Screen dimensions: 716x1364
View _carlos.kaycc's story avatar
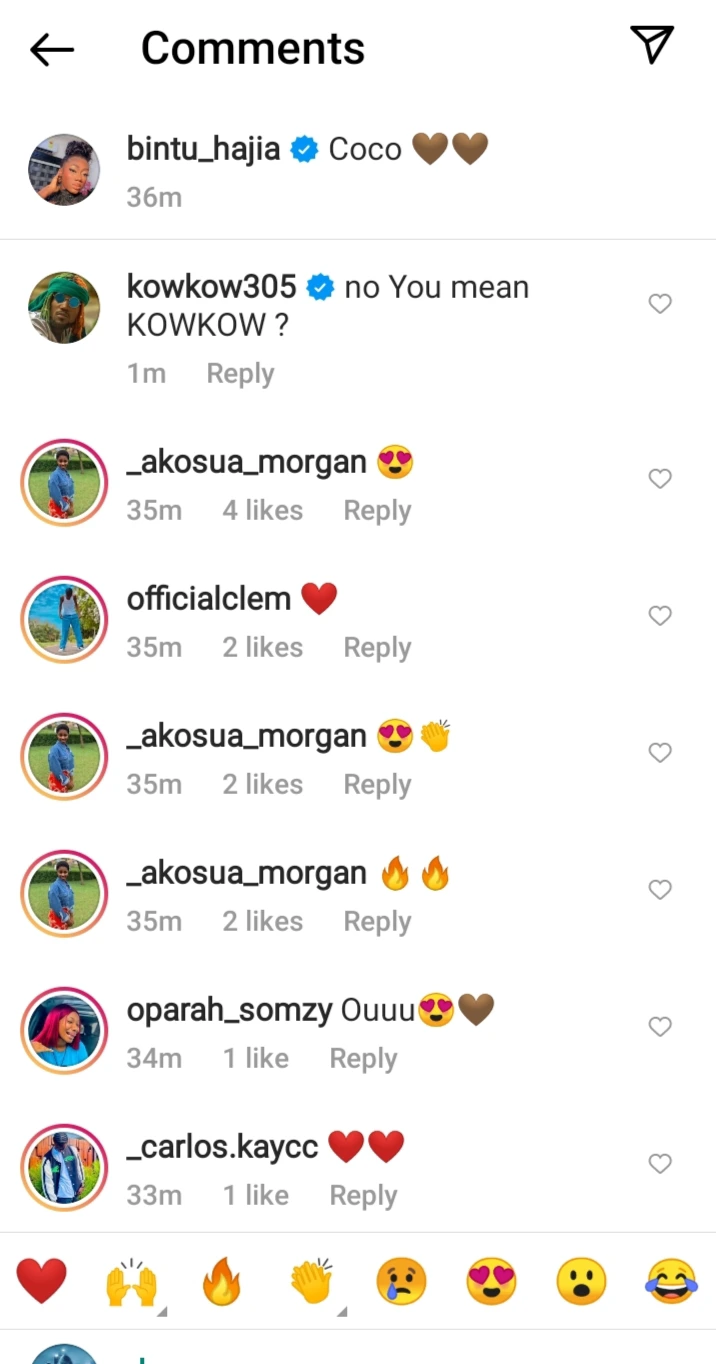[x=64, y=1165]
